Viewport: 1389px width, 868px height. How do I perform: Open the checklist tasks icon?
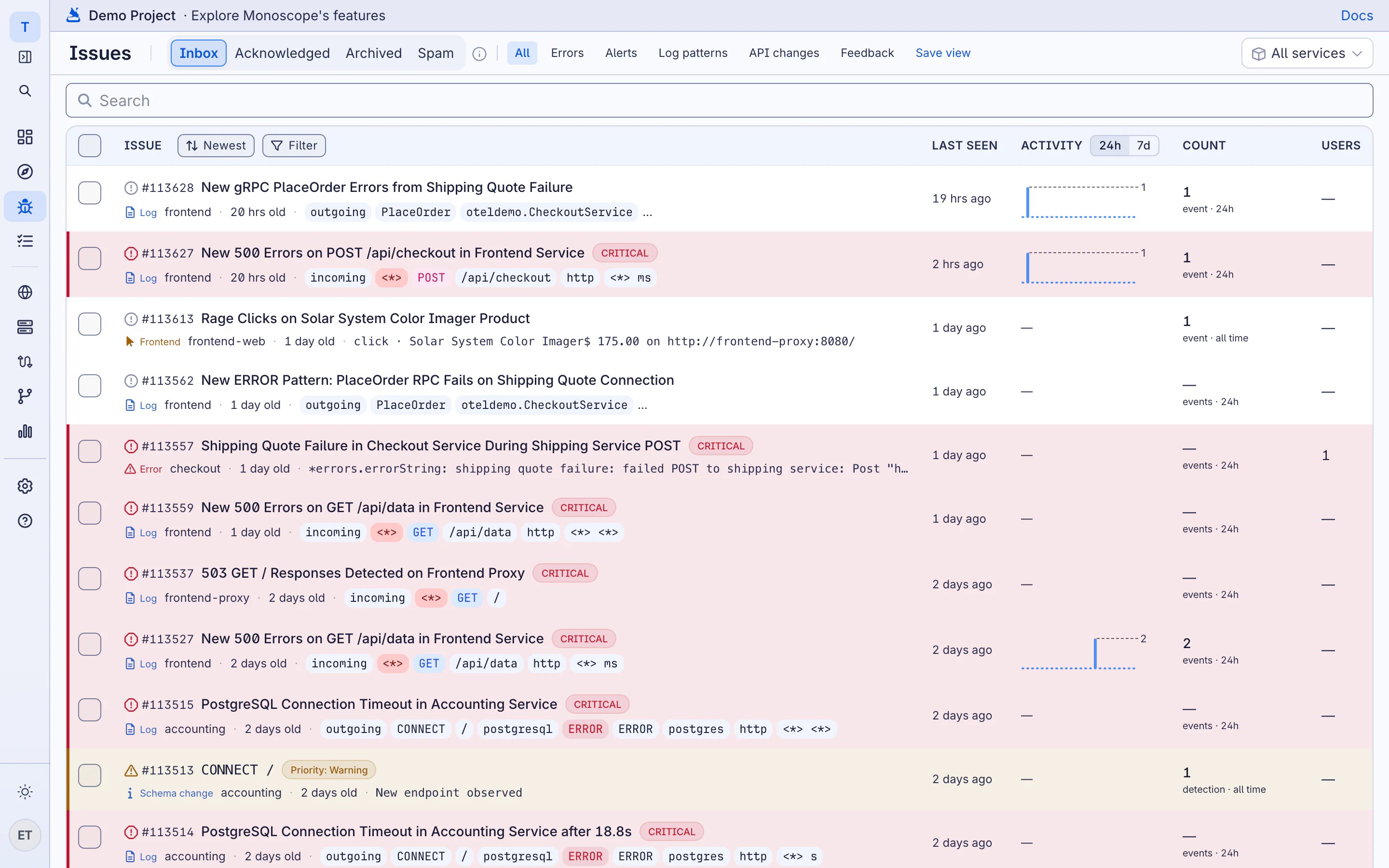click(25, 241)
